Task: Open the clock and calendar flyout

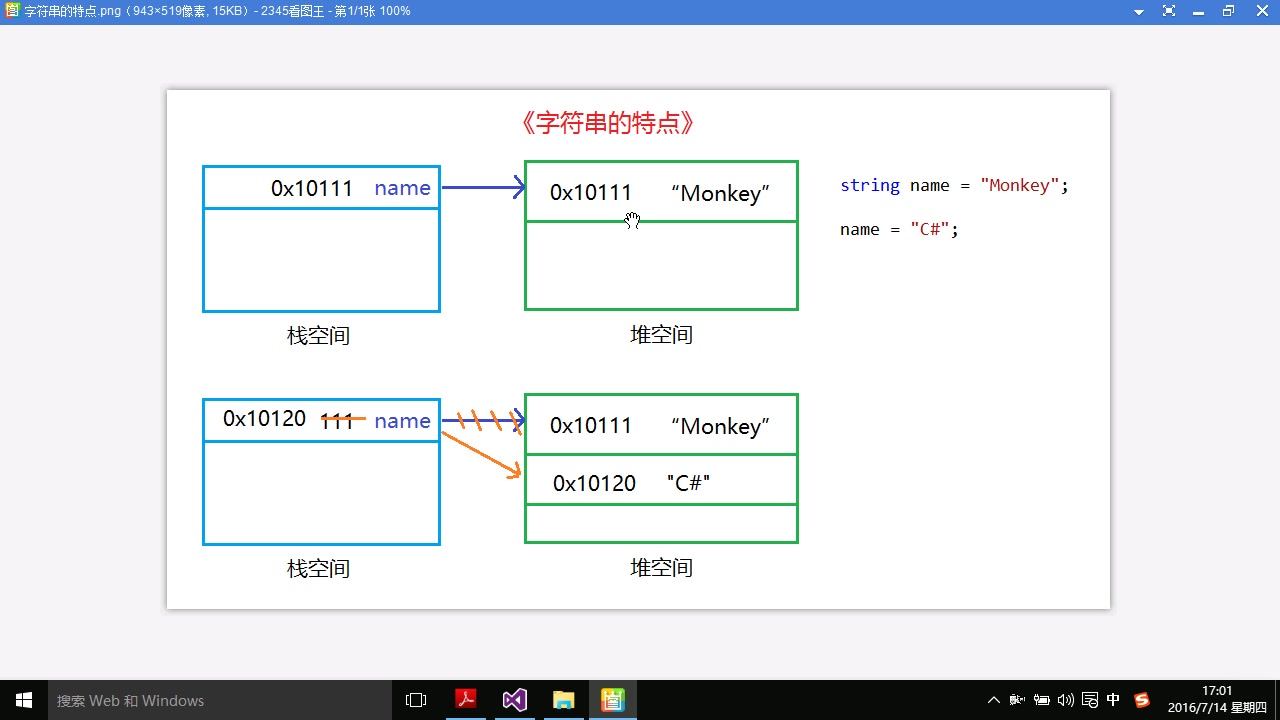Action: coord(1217,700)
